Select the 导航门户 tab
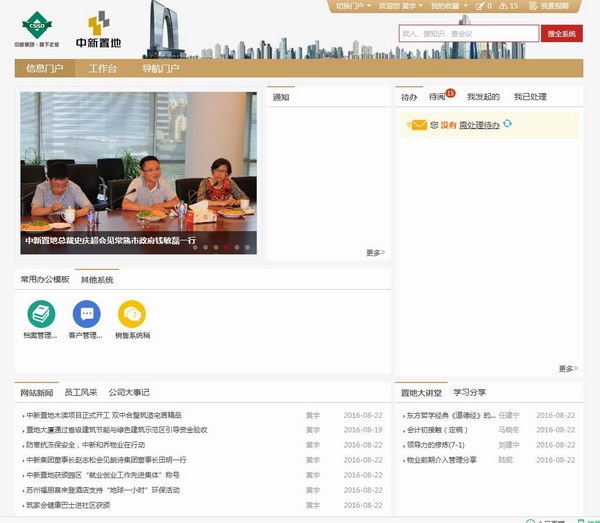600x523 pixels. [x=160, y=69]
